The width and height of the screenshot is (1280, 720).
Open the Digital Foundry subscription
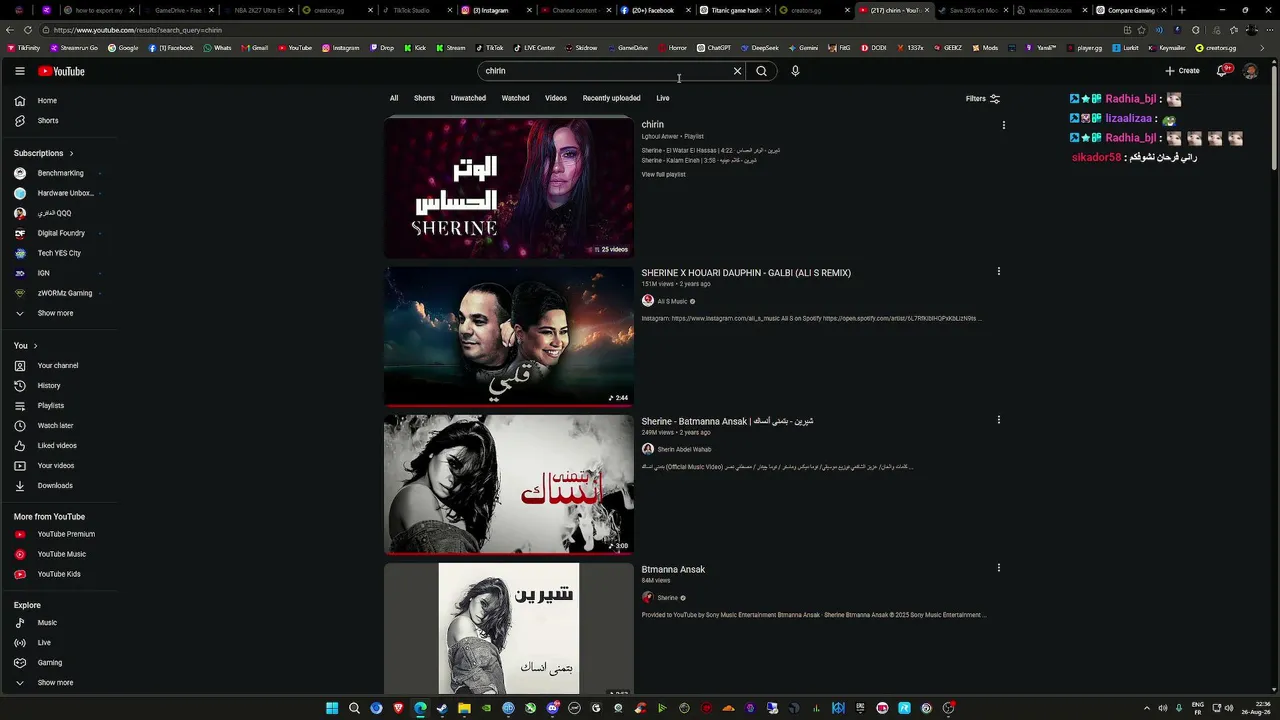[60, 233]
